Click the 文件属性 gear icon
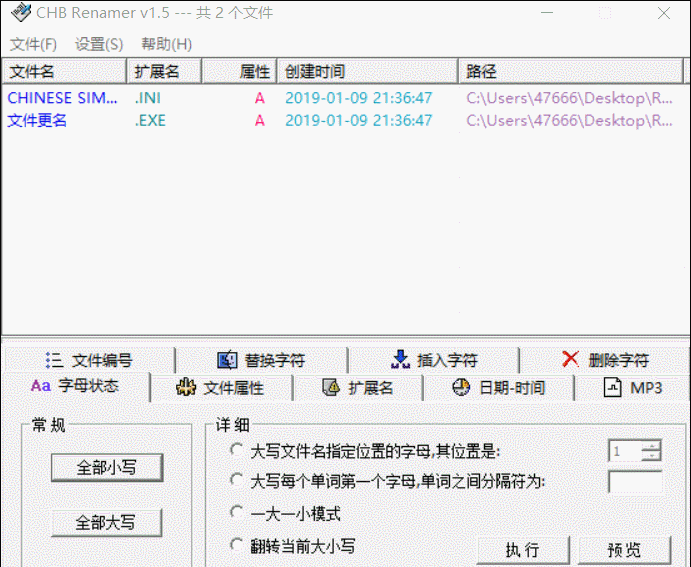 click(x=185, y=388)
